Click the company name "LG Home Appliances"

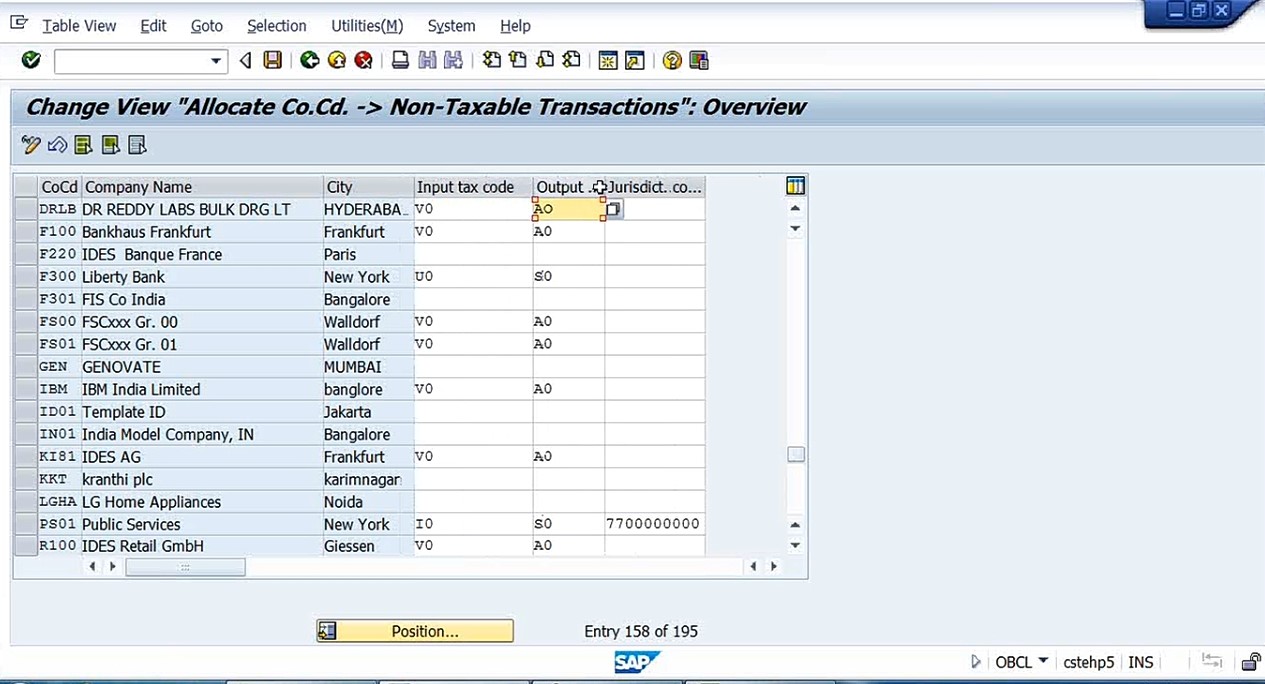point(151,502)
